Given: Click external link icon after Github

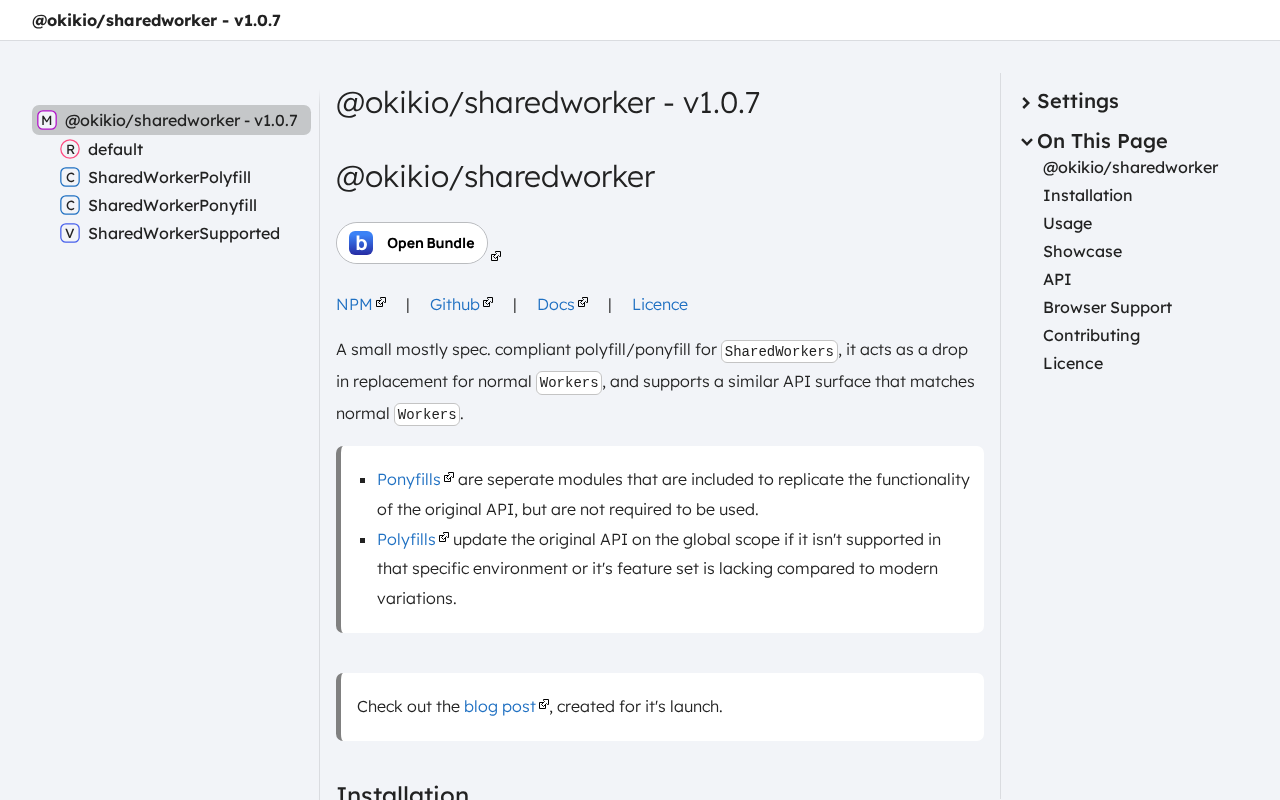Looking at the screenshot, I should (488, 302).
